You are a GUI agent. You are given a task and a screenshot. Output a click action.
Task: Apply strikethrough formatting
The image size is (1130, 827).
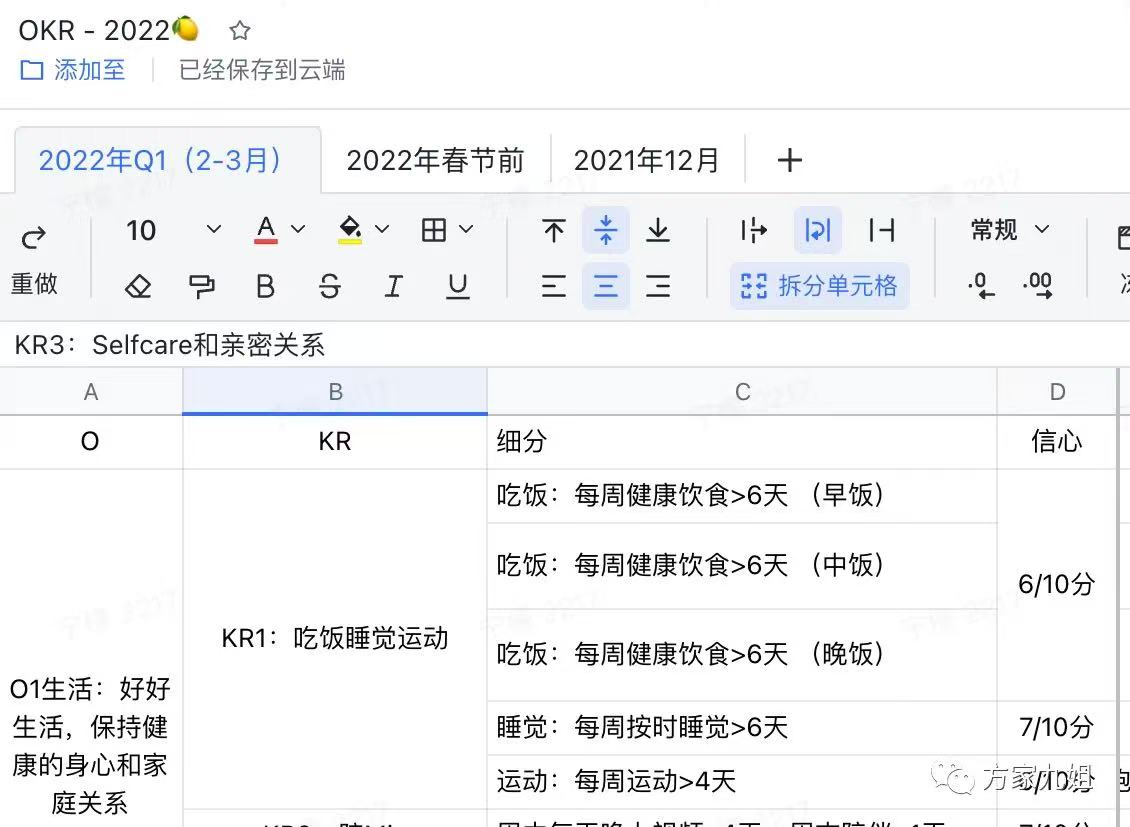pyautogui.click(x=329, y=287)
